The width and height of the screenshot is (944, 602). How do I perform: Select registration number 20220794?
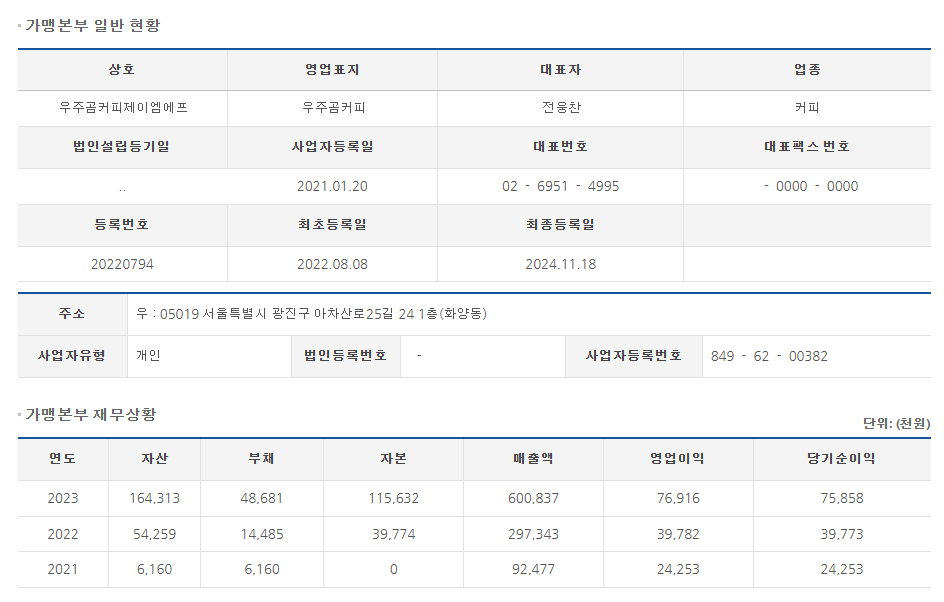click(x=122, y=264)
